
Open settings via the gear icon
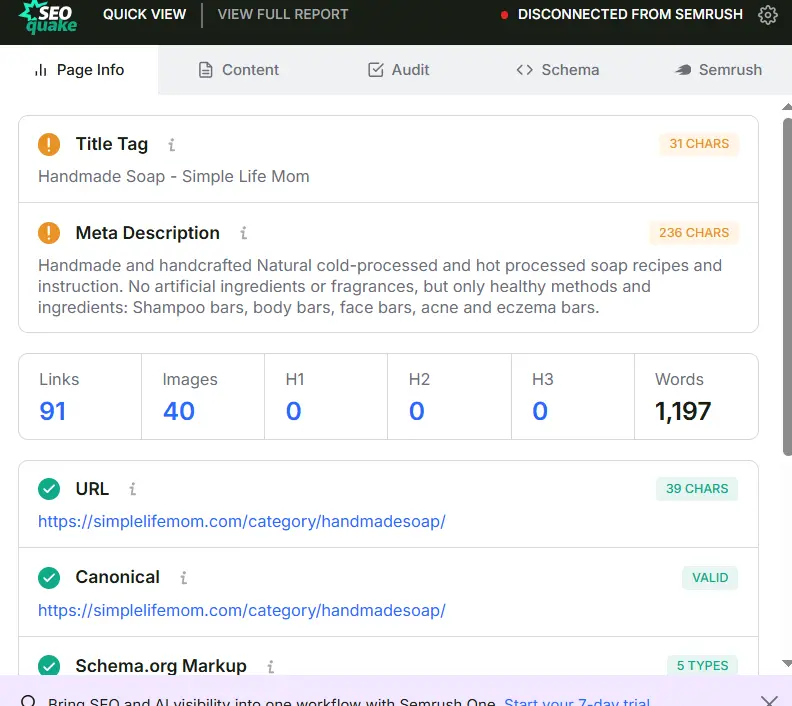tap(768, 15)
